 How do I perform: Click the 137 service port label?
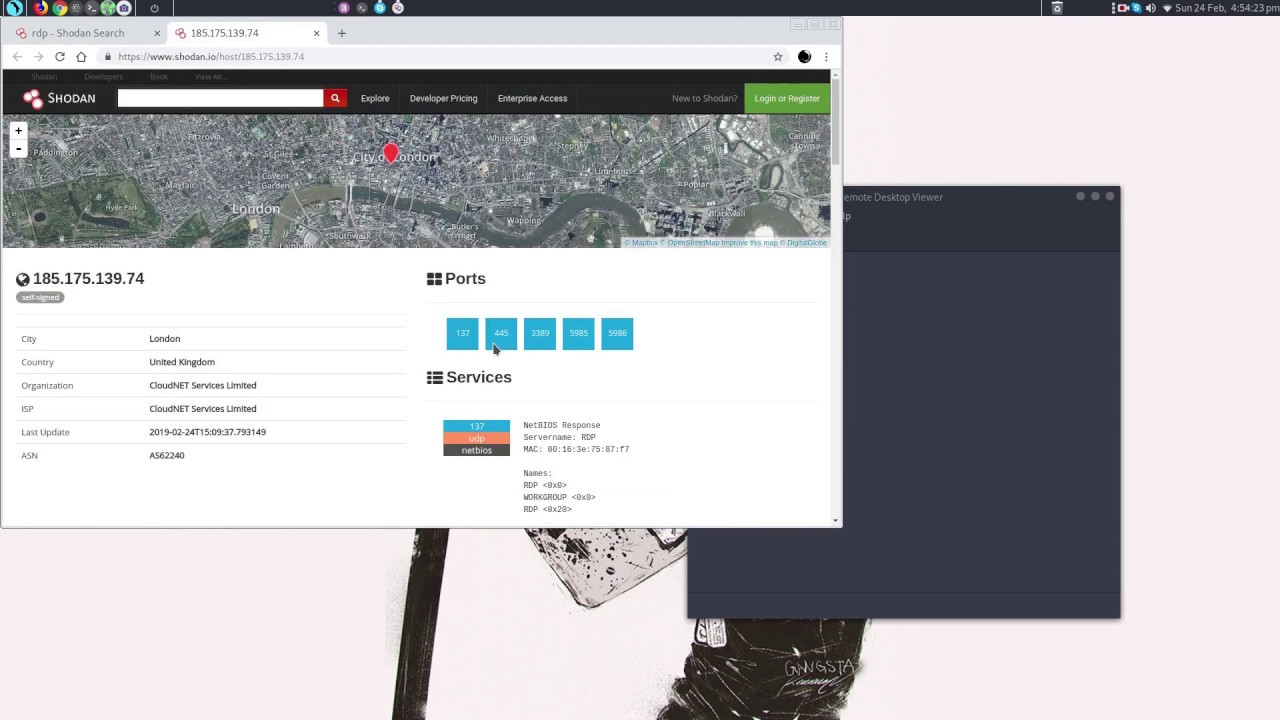coord(476,426)
